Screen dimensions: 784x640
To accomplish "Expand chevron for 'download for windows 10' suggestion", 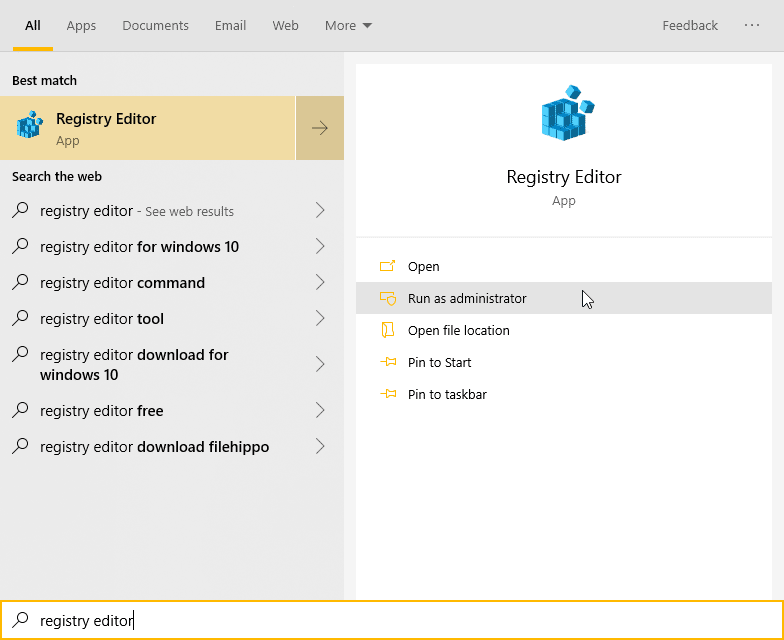I will click(x=320, y=364).
